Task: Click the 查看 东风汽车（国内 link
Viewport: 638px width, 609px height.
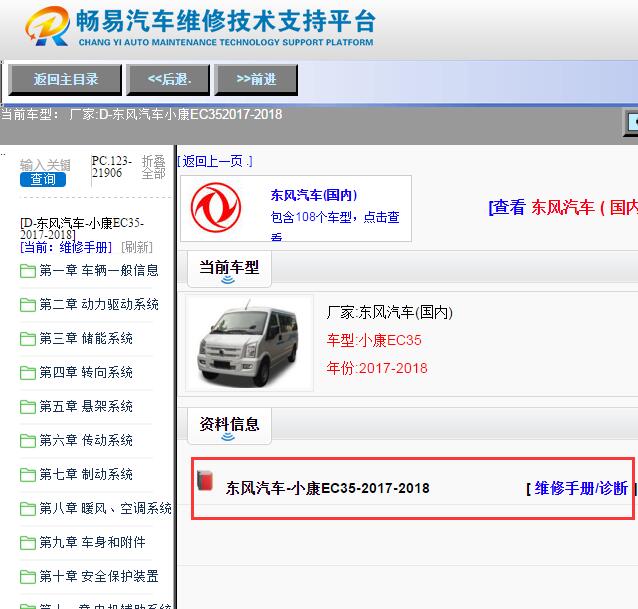Action: [563, 207]
